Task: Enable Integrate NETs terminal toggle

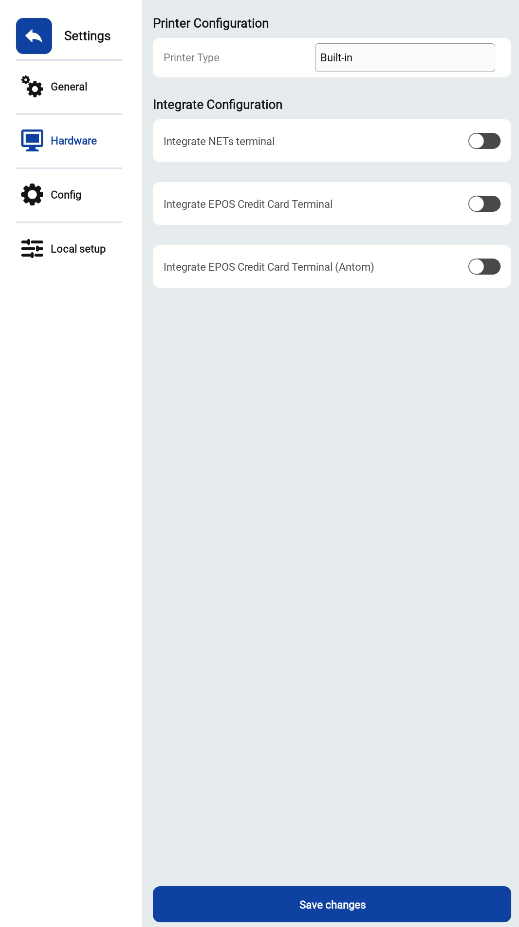Action: pos(484,141)
